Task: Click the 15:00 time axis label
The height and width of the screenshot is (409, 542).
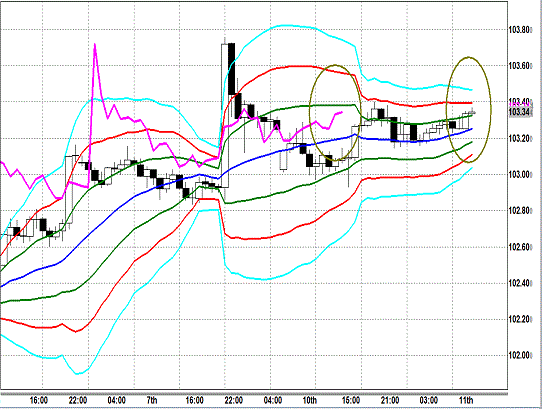Action: point(351,400)
